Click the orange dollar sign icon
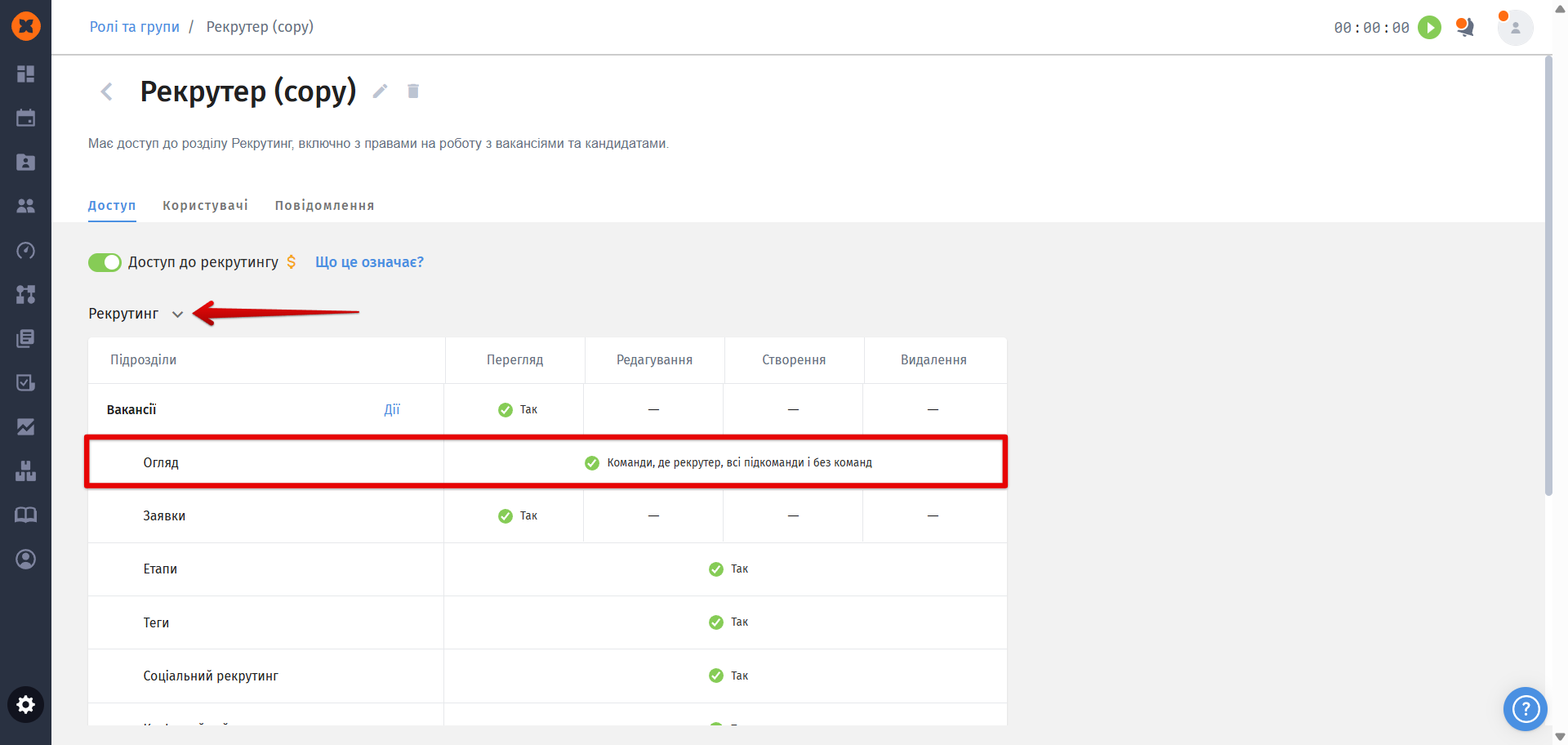 (x=292, y=262)
